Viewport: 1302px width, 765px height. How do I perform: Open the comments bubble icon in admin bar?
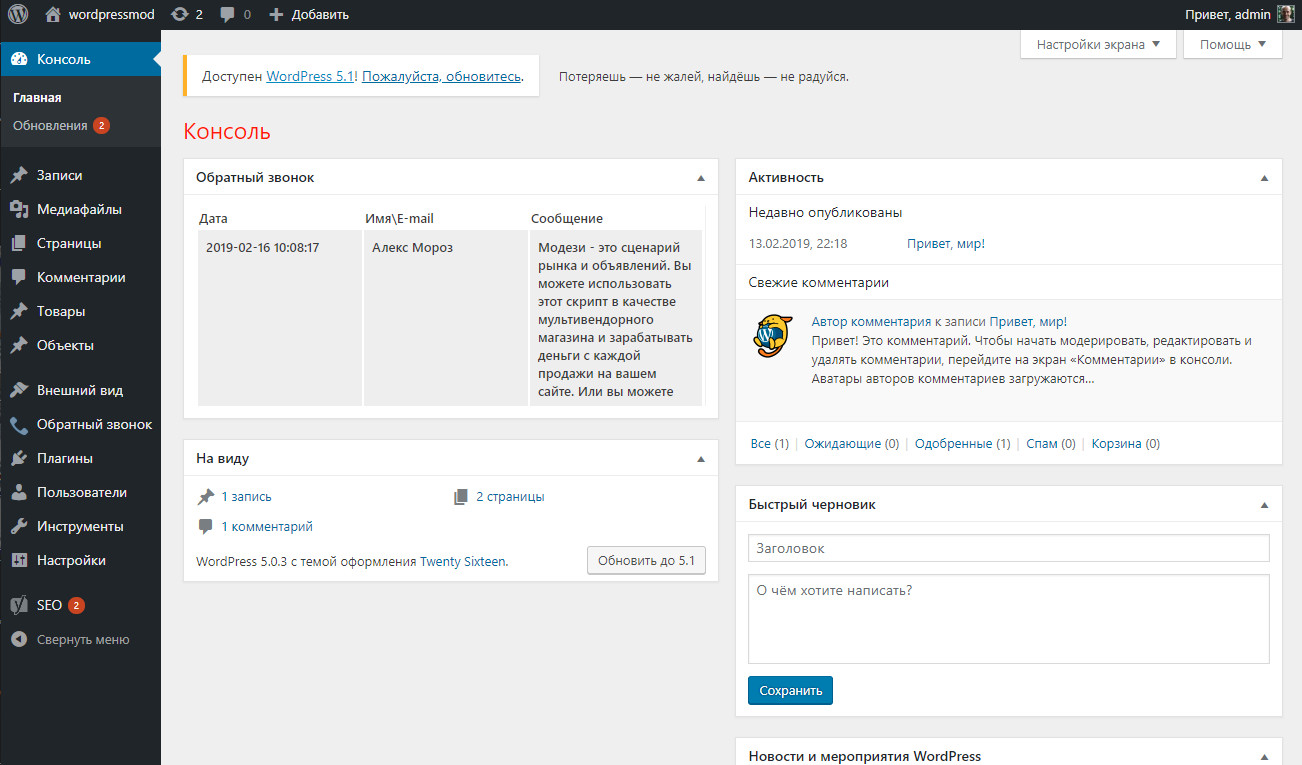(x=228, y=14)
